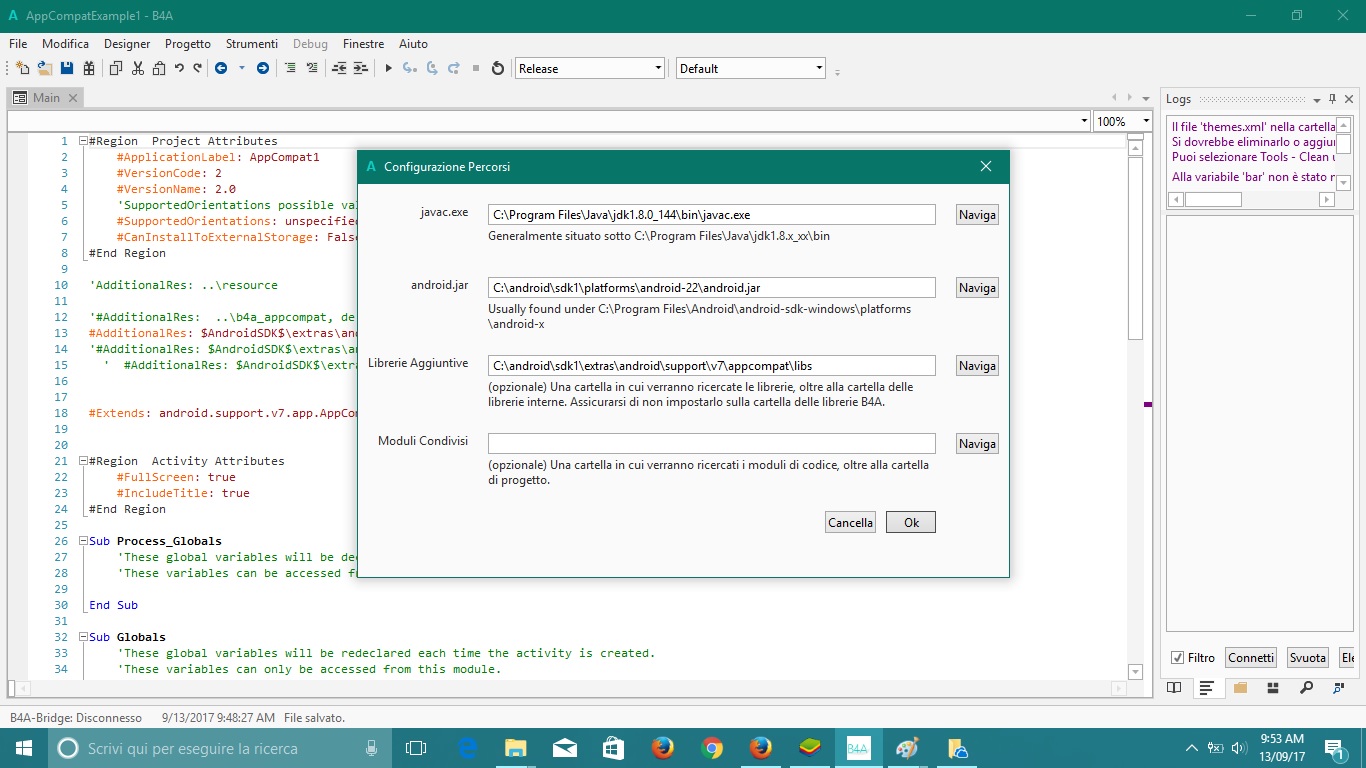Click the Restart circular arrow icon
Screen dimensions: 1366x768
pos(498,68)
